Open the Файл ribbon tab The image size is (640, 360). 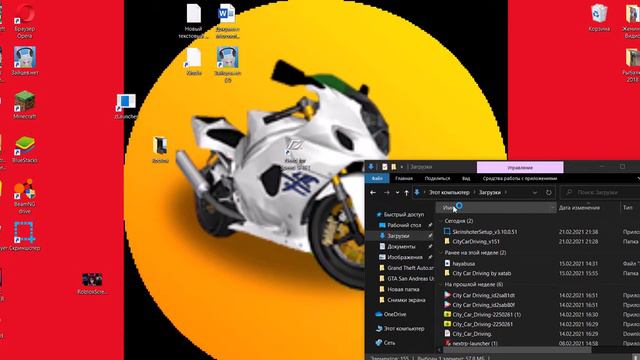tap(377, 178)
